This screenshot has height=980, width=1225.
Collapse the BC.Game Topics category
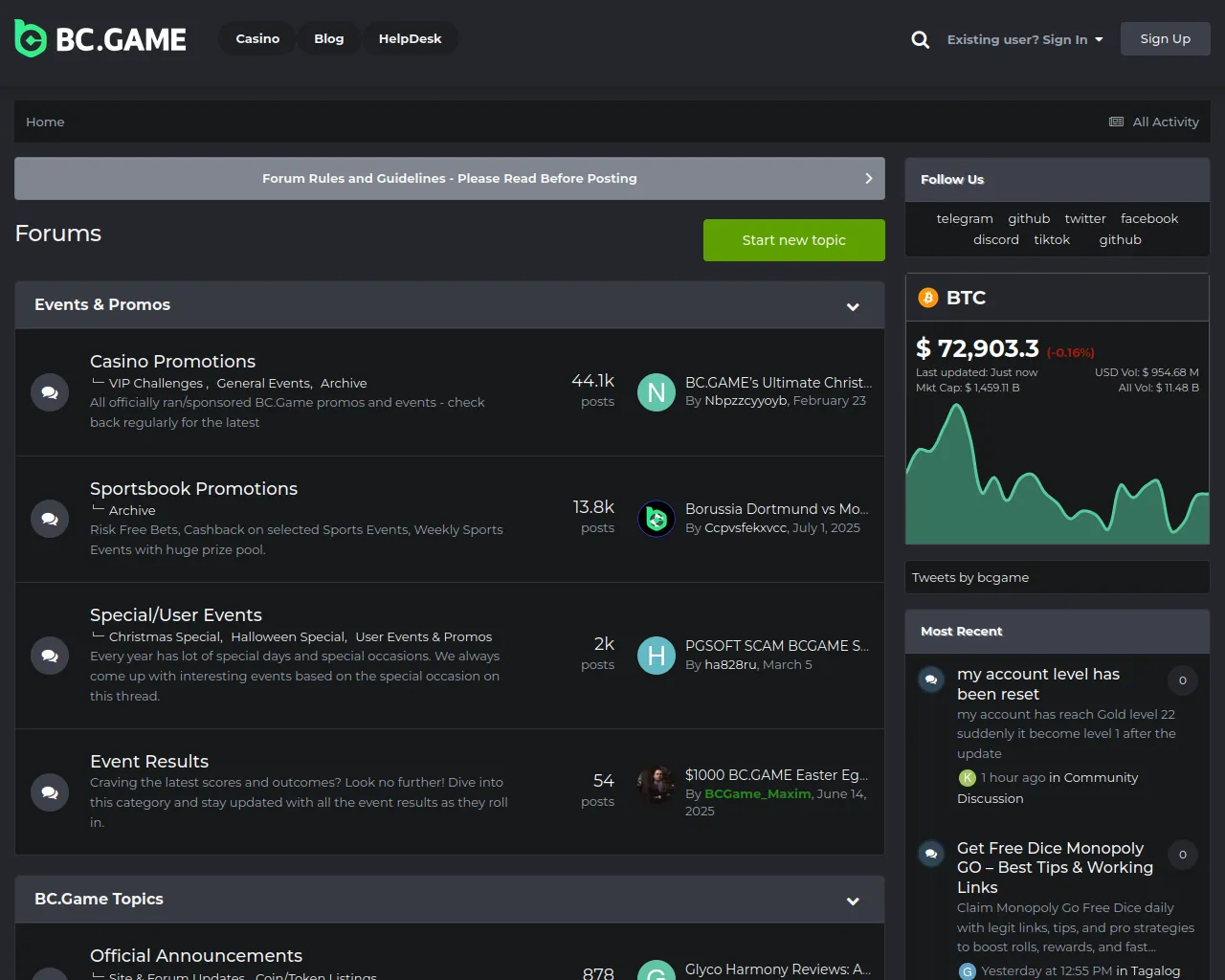point(853,901)
